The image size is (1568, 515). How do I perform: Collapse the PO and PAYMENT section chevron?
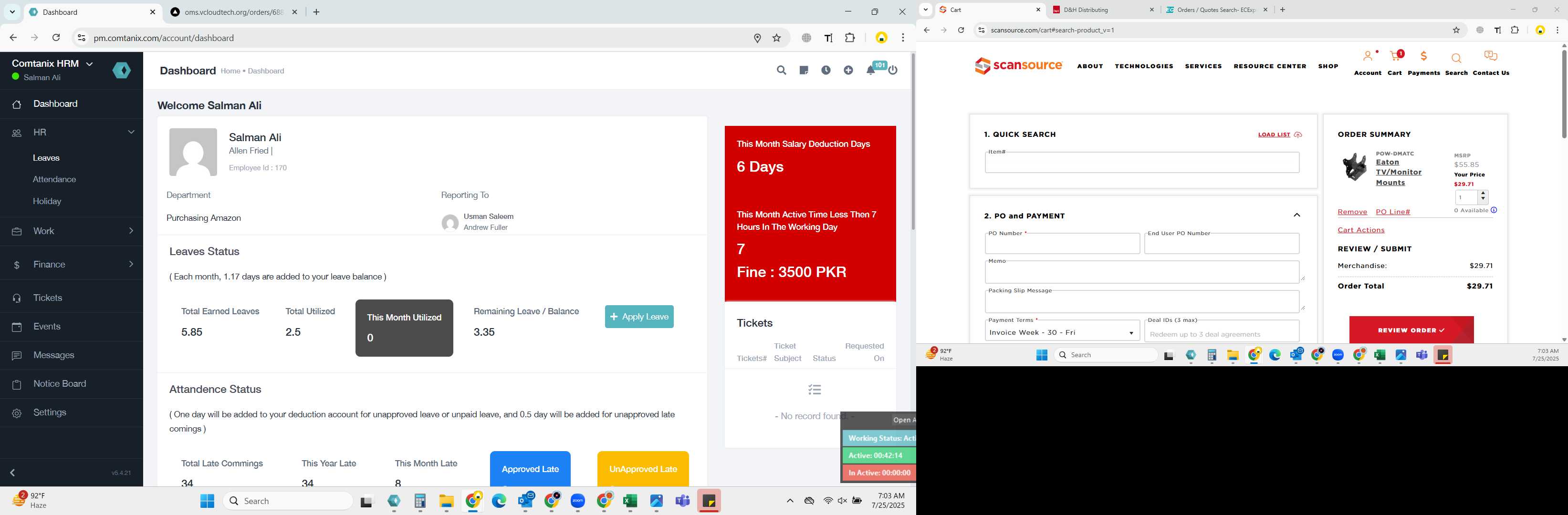[x=1297, y=215]
